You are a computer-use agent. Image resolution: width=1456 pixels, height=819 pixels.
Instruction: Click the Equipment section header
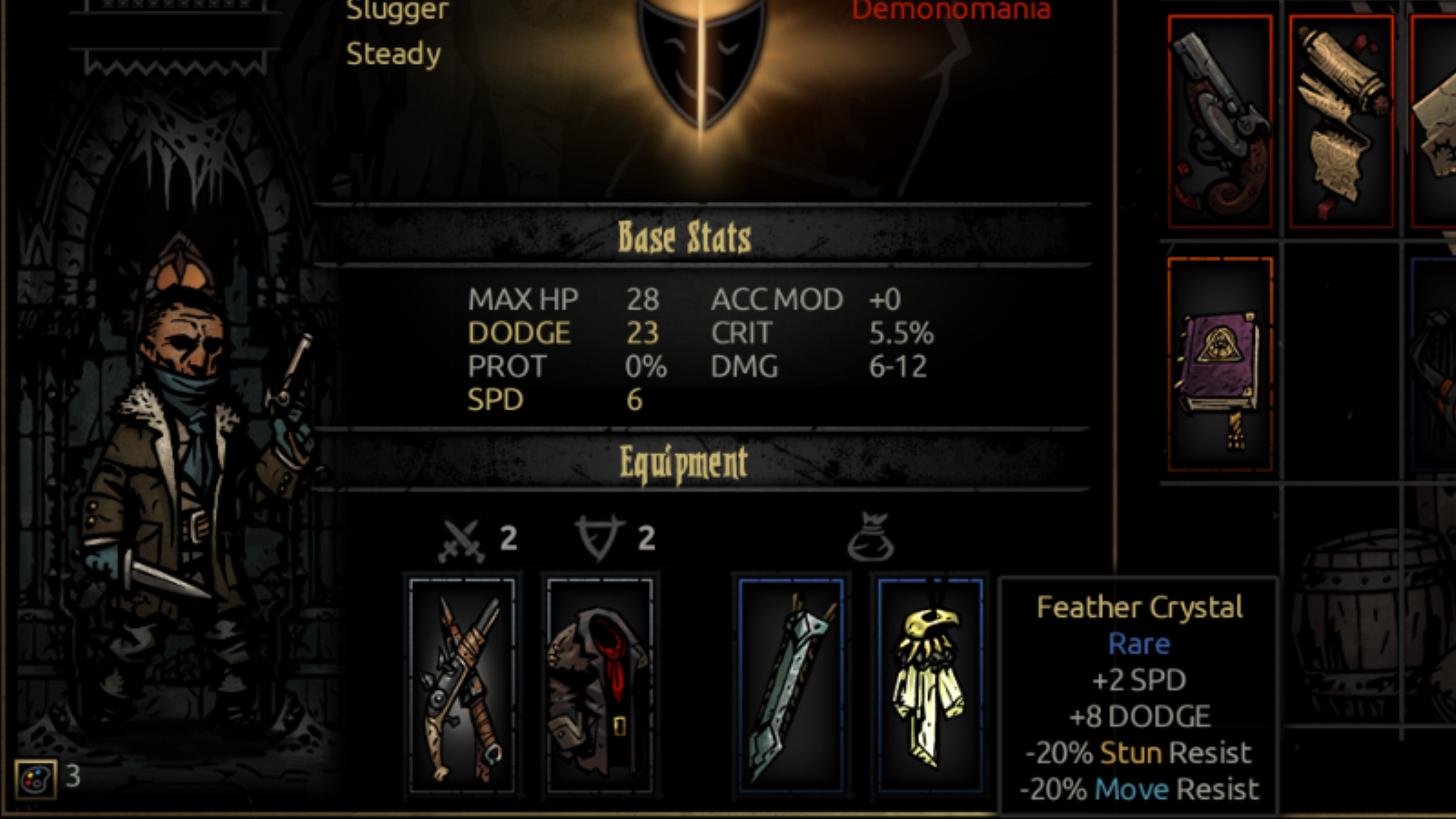(x=683, y=462)
